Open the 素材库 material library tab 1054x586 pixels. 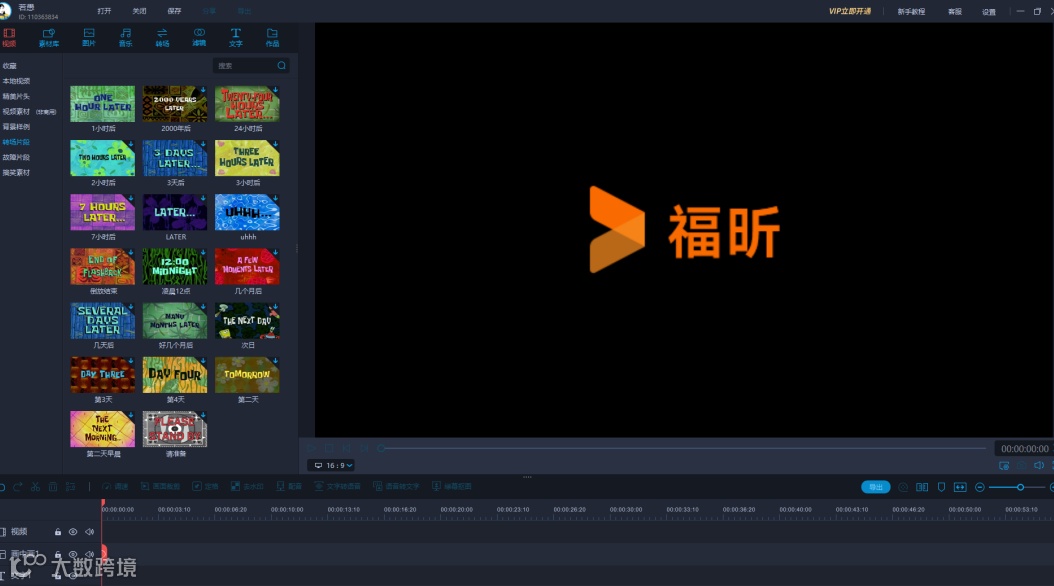[x=49, y=38]
